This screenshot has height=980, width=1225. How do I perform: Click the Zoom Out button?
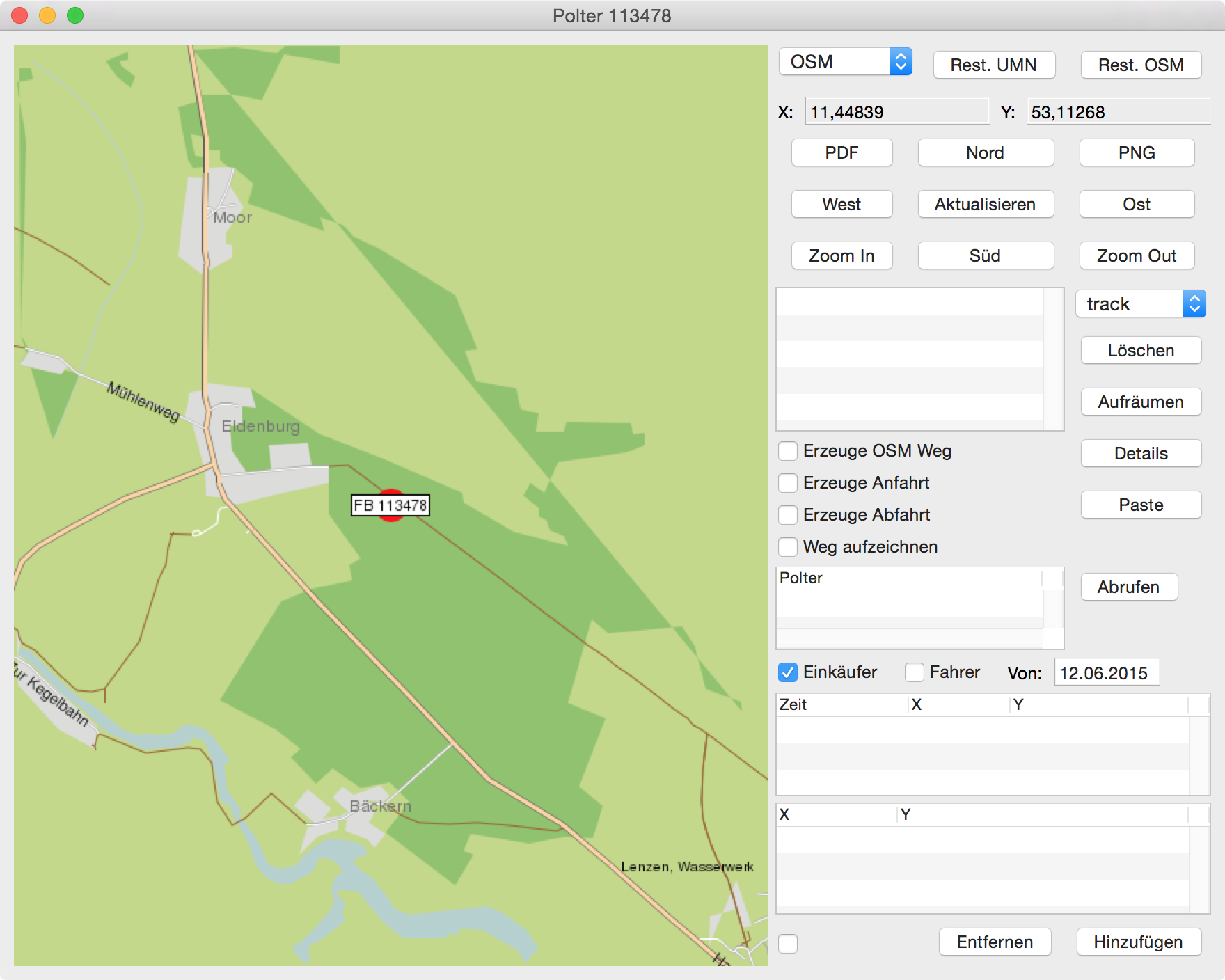click(x=1137, y=255)
